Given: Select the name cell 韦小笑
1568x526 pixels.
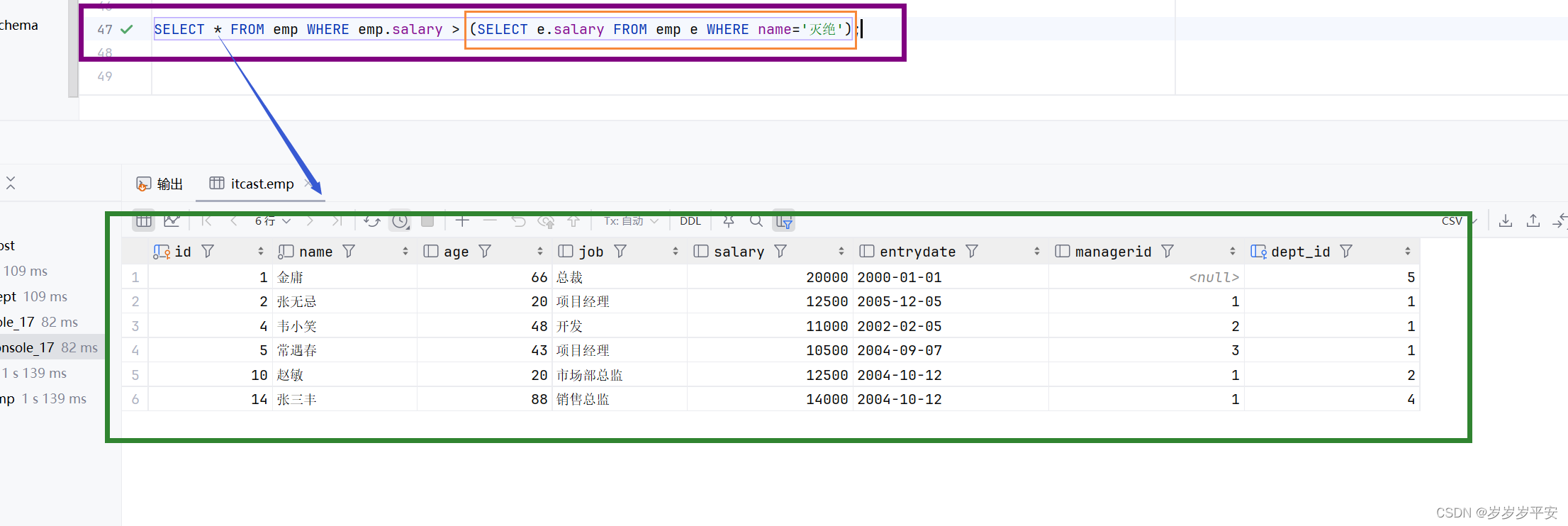Looking at the screenshot, I should click(x=345, y=326).
